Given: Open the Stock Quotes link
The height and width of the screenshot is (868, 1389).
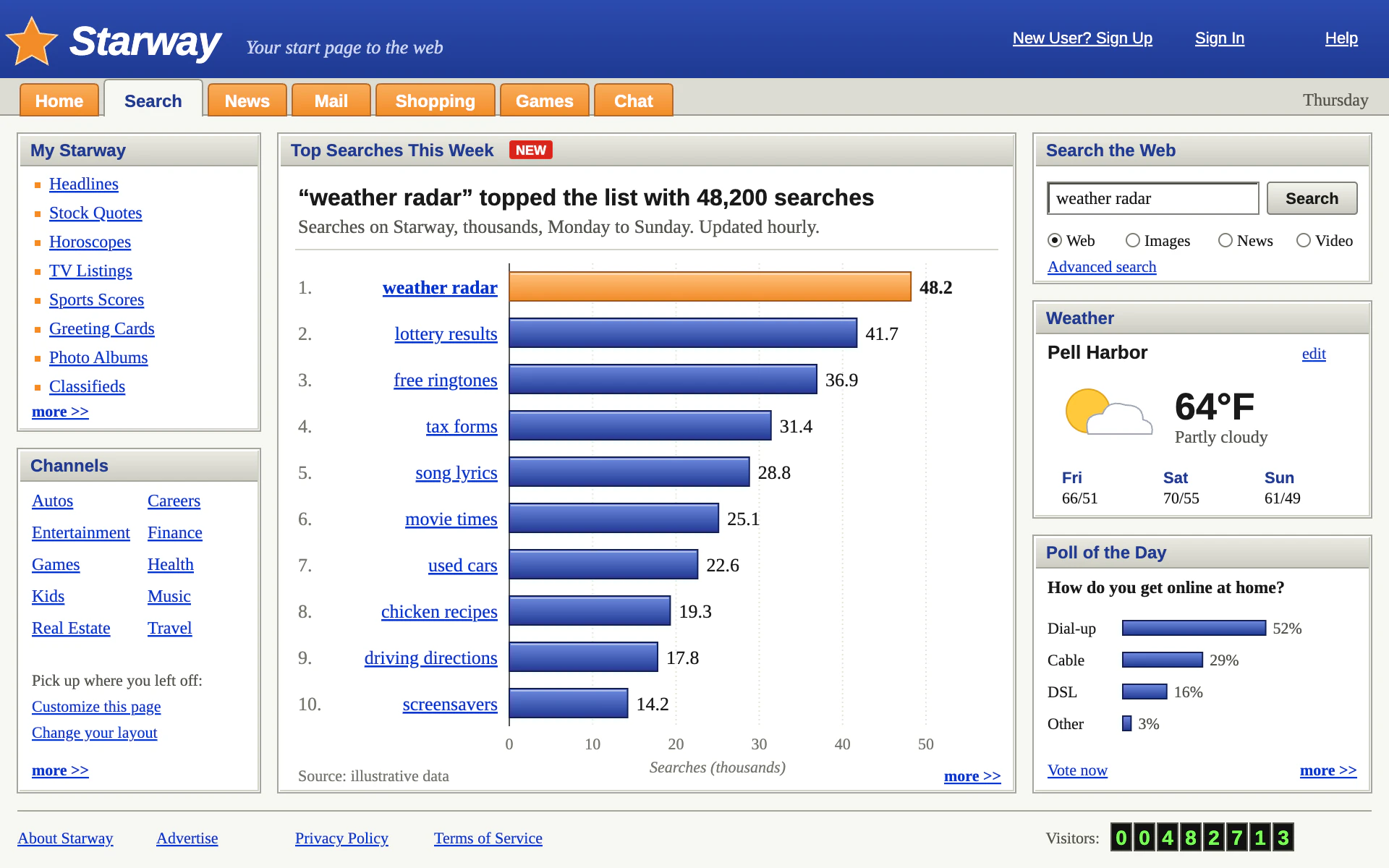Looking at the screenshot, I should pyautogui.click(x=95, y=213).
